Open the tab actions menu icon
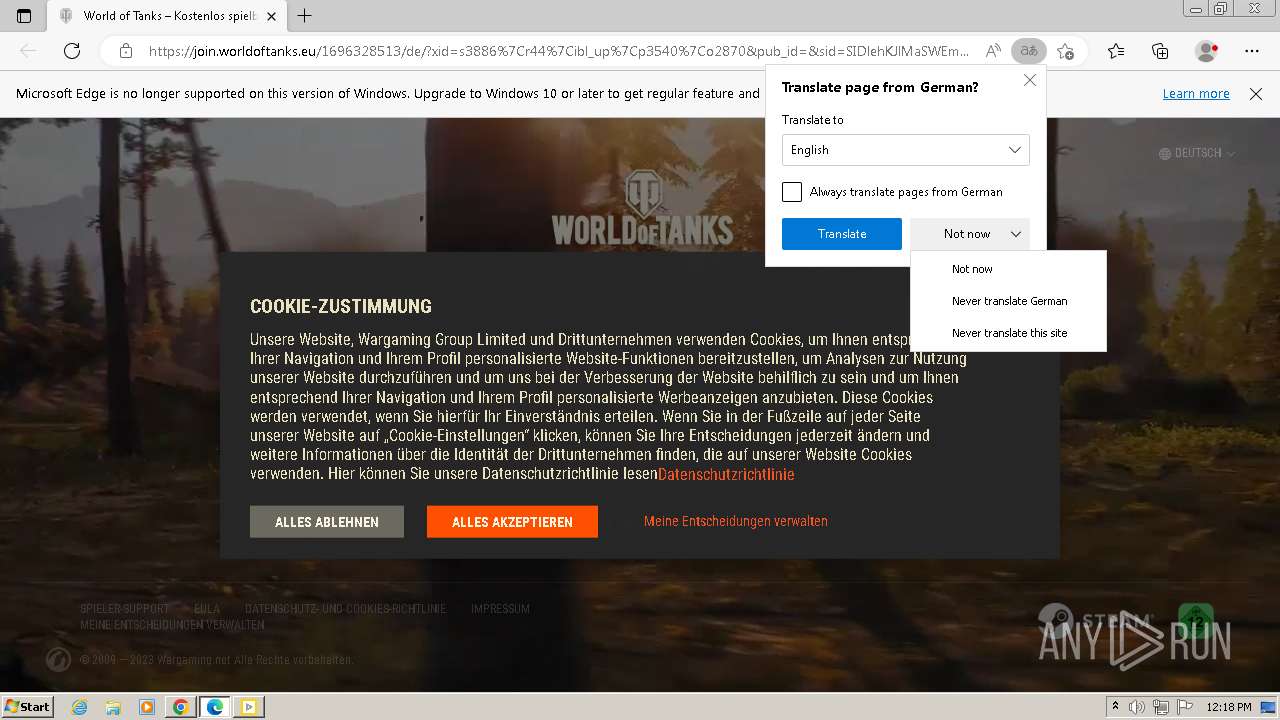The height and width of the screenshot is (720, 1280). 24,15
